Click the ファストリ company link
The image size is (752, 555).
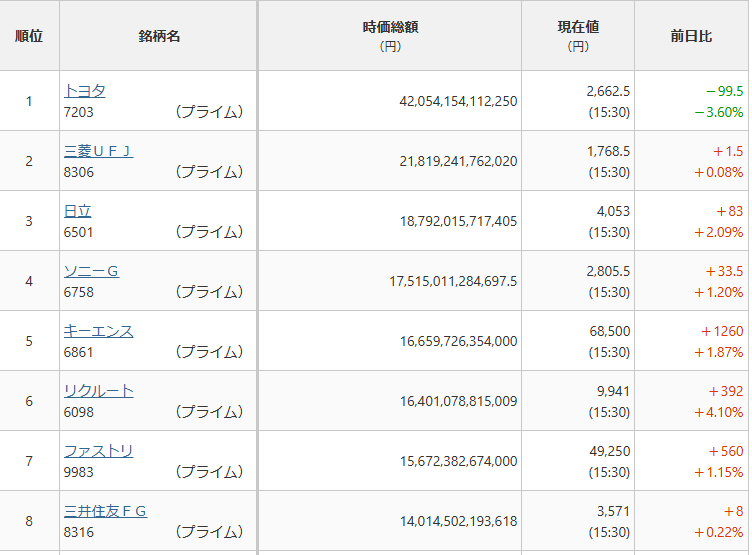point(98,451)
